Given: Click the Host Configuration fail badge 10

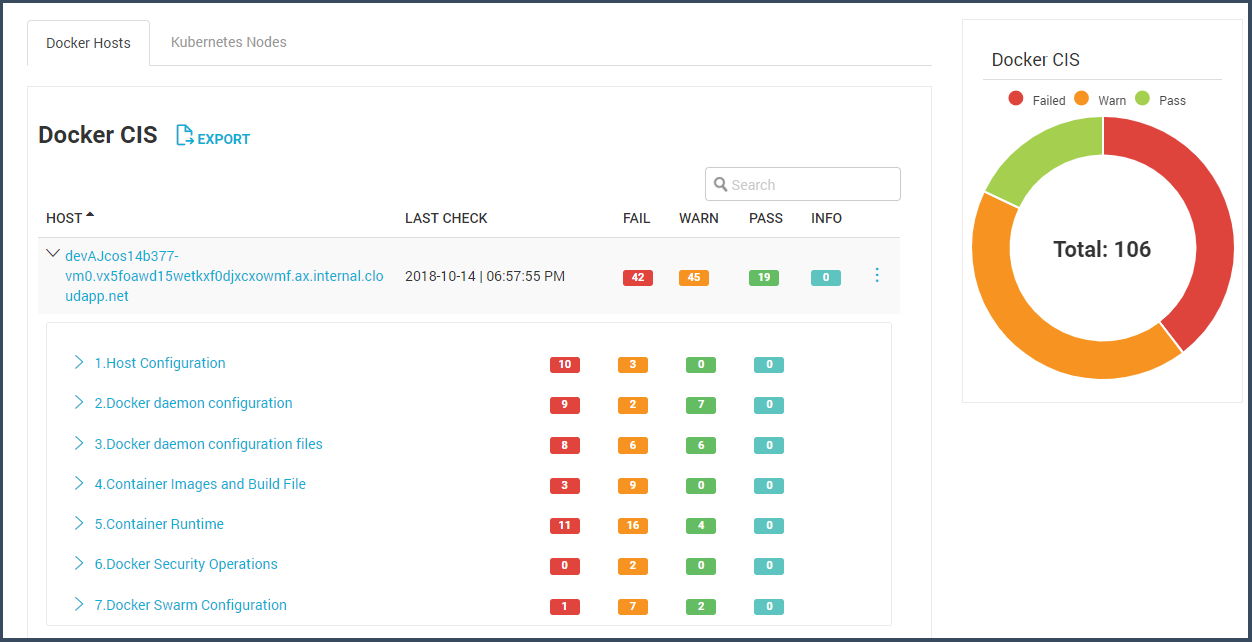Looking at the screenshot, I should click(x=565, y=365).
